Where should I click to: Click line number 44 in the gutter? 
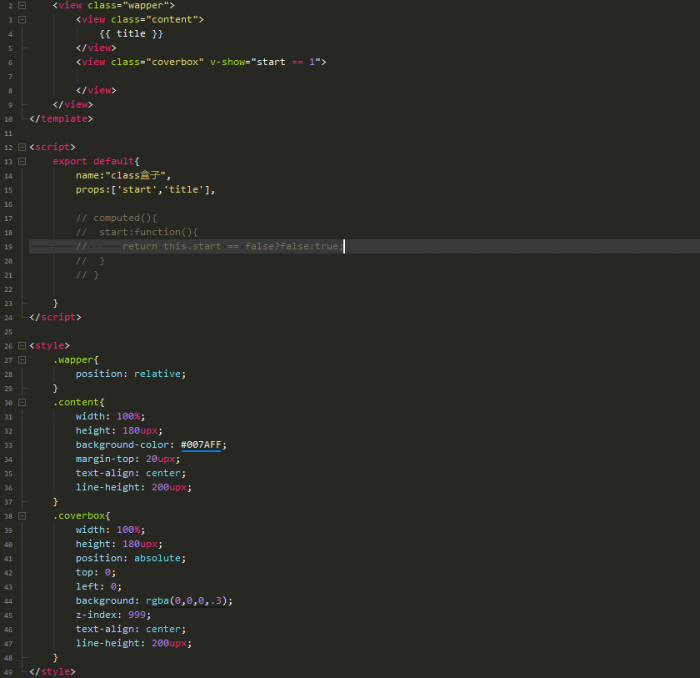pyautogui.click(x=8, y=600)
